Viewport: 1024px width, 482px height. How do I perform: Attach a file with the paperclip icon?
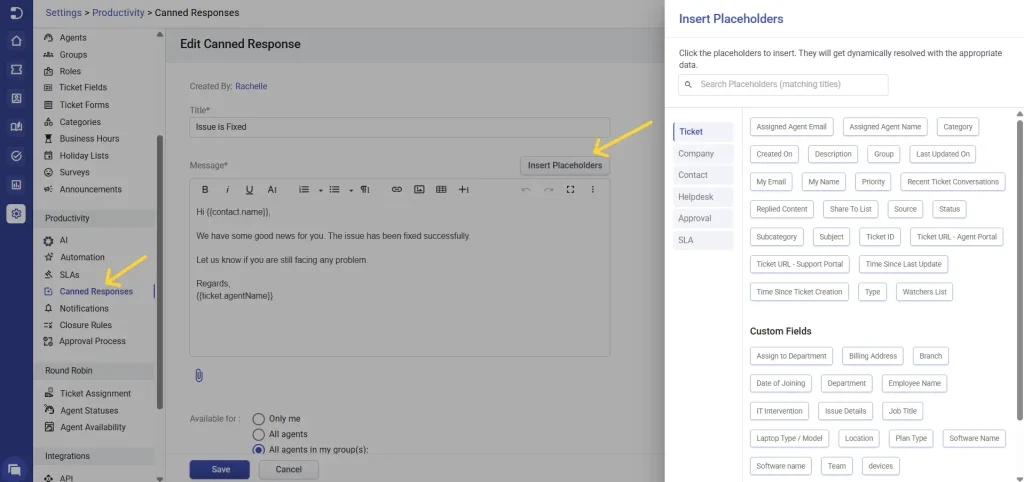pyautogui.click(x=199, y=376)
